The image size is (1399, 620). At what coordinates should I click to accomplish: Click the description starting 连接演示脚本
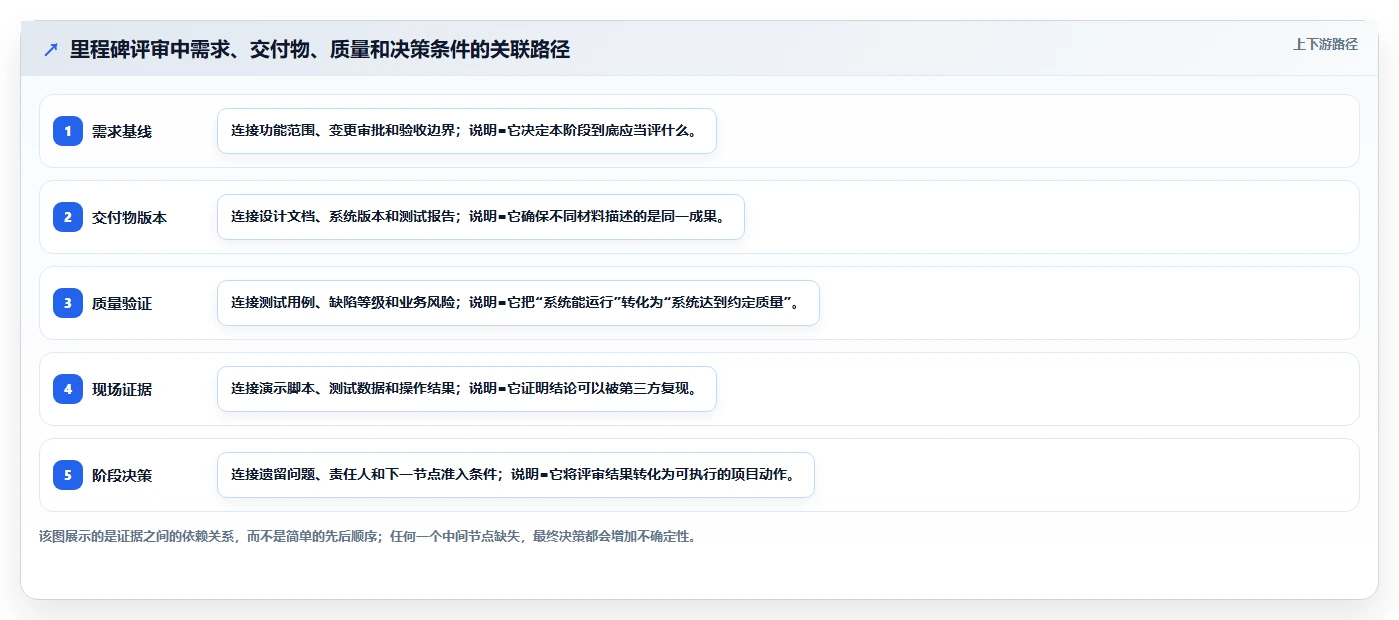point(467,389)
